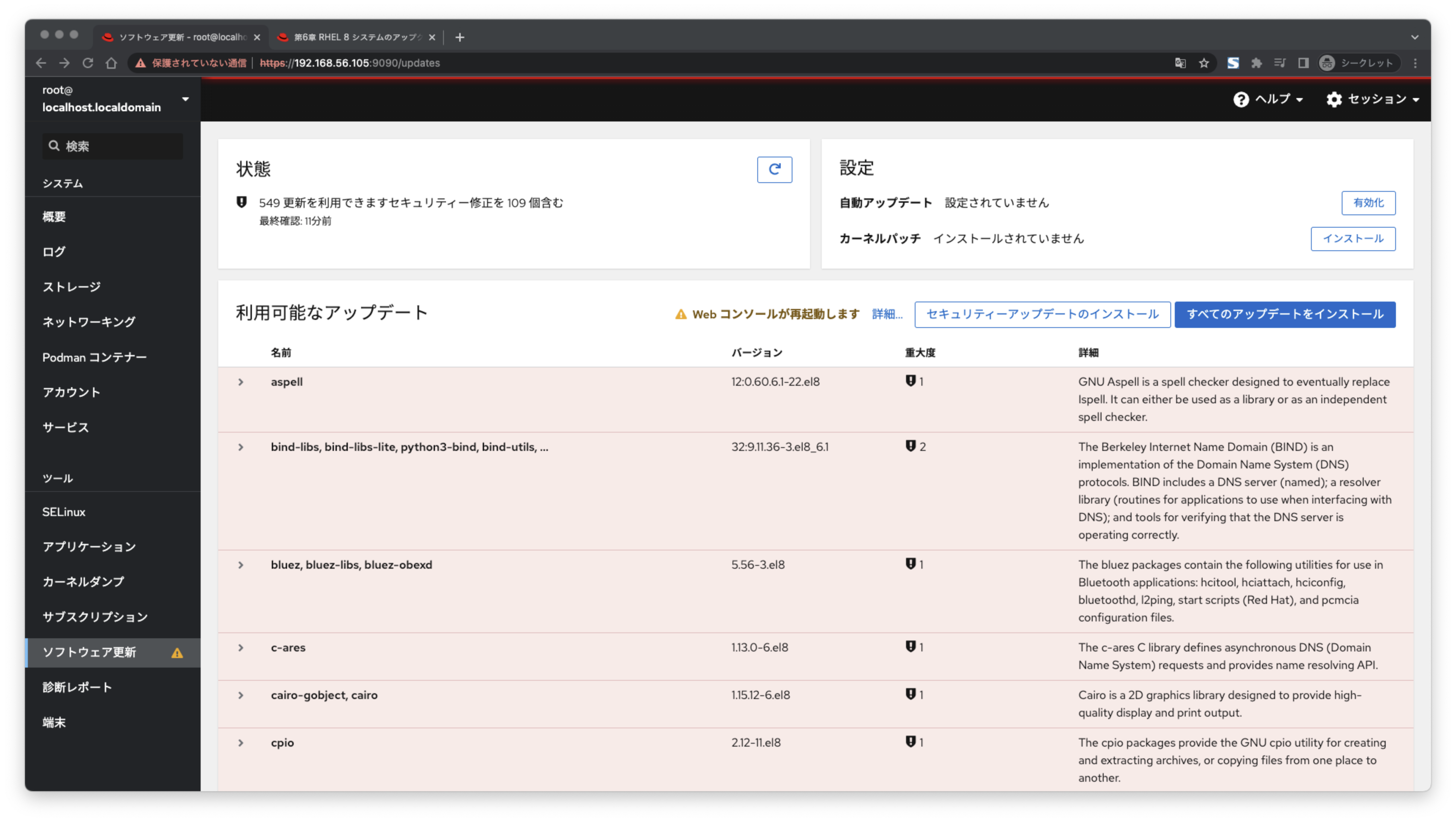Click the browser reload icon

[x=88, y=63]
